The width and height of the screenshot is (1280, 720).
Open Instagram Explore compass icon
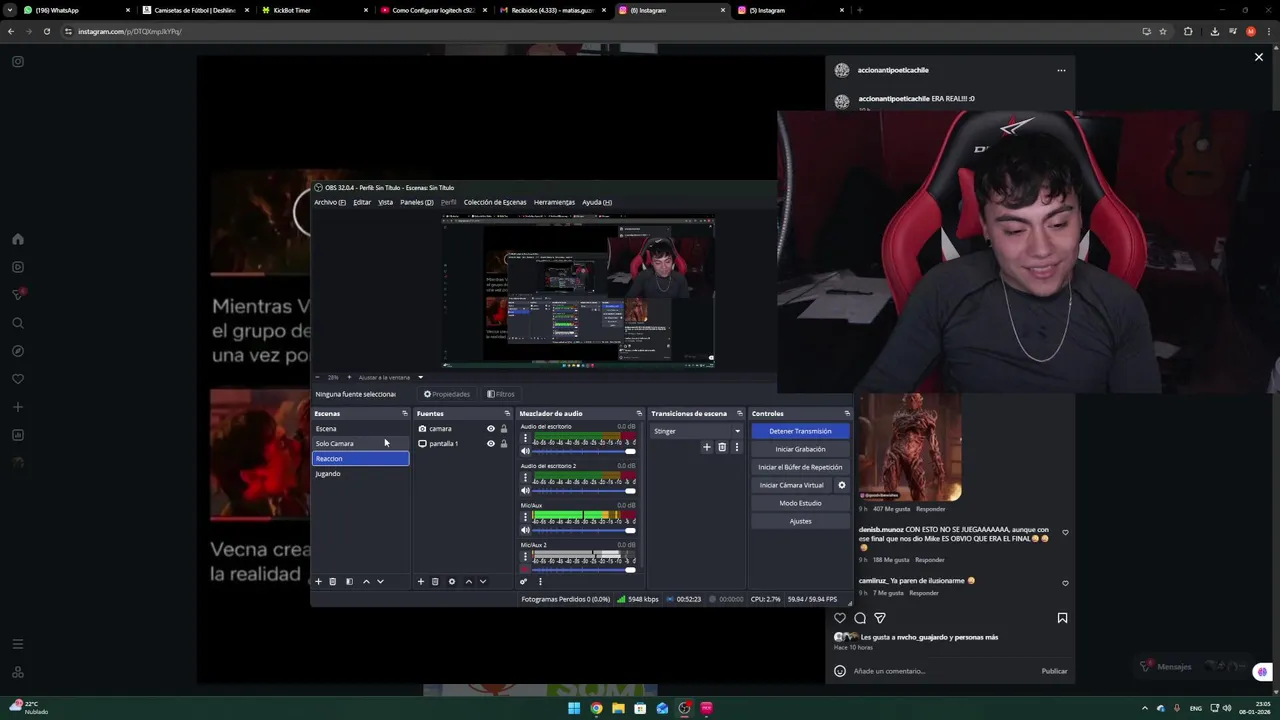pyautogui.click(x=18, y=351)
